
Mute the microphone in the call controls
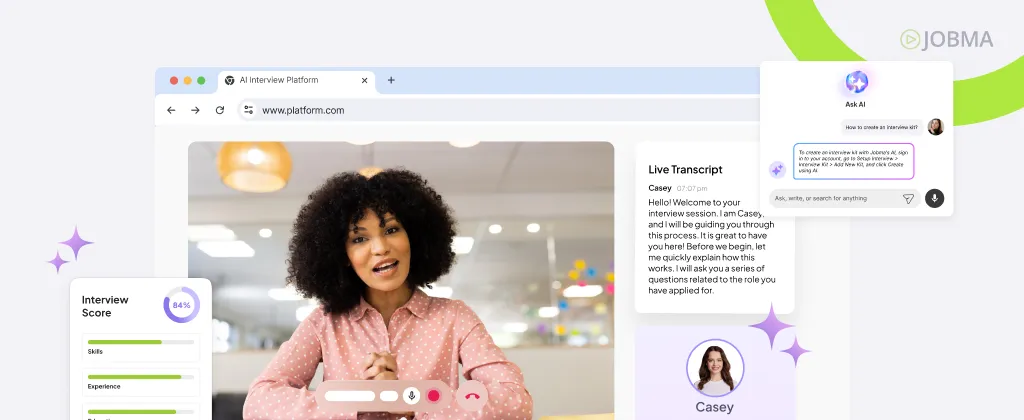[411, 395]
